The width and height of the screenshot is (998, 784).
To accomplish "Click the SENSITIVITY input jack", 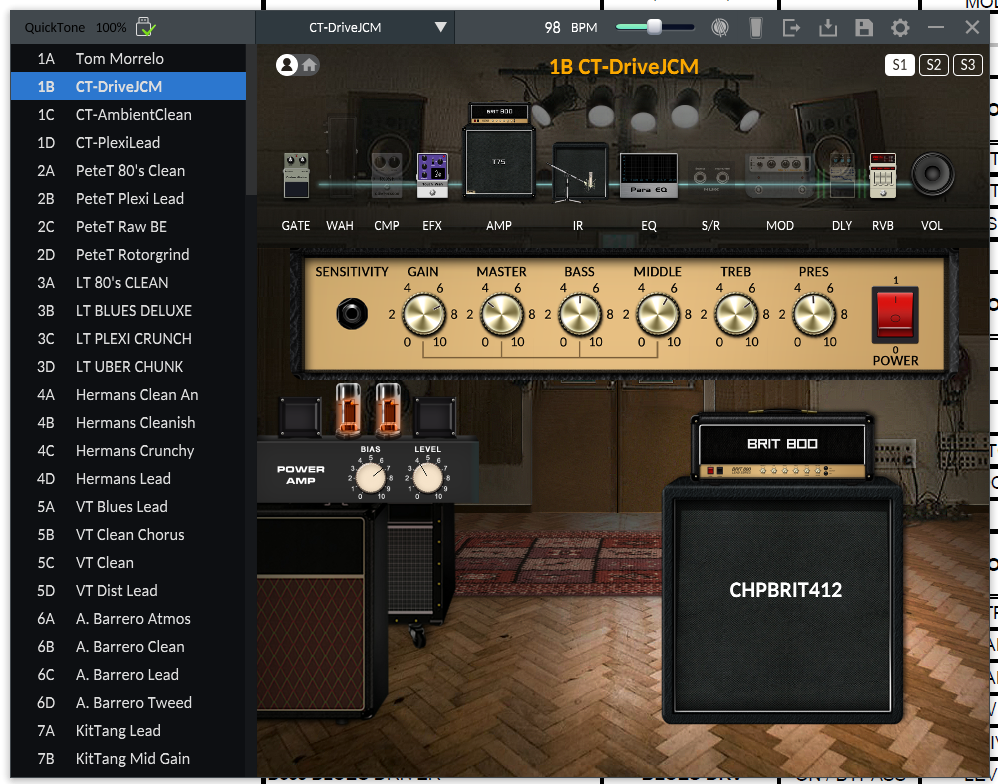I will pos(352,314).
